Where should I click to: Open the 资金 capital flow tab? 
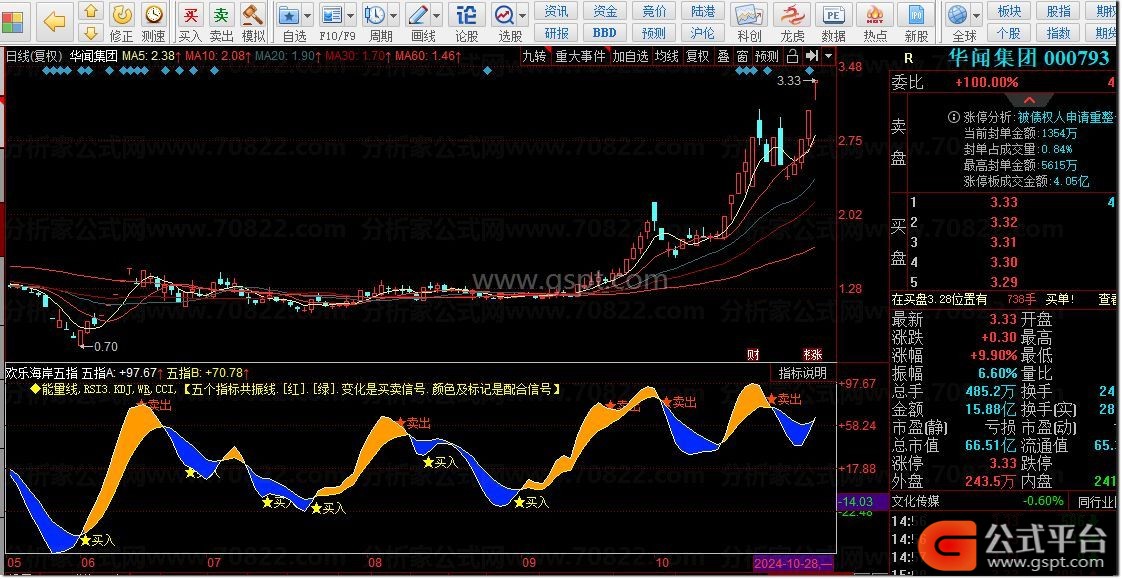(605, 11)
